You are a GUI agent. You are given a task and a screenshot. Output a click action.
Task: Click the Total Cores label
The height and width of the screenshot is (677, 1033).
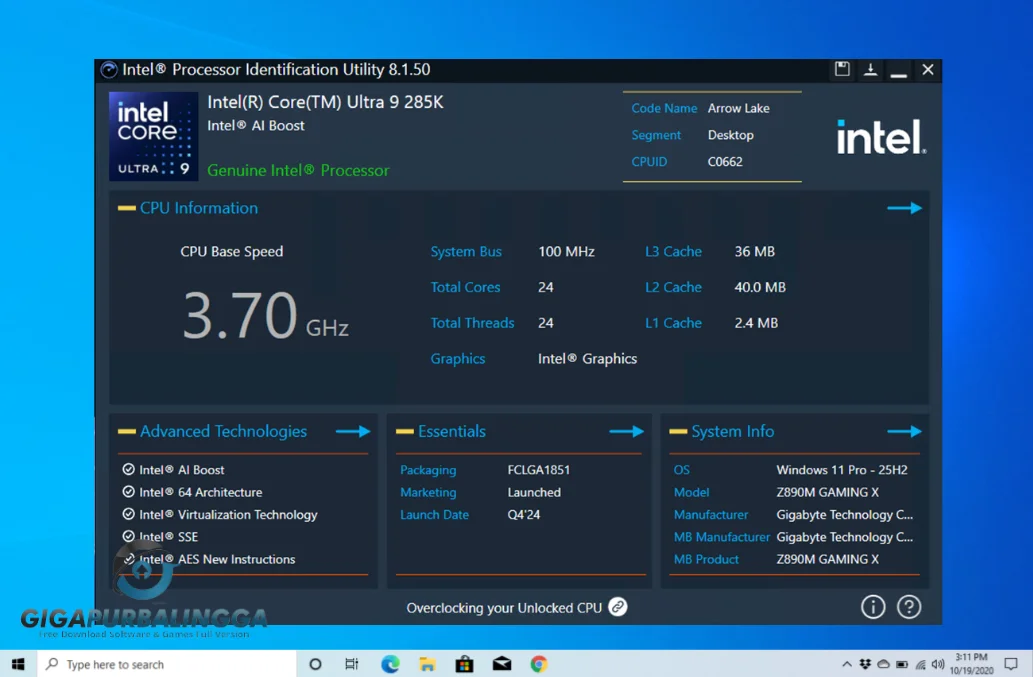click(x=465, y=287)
